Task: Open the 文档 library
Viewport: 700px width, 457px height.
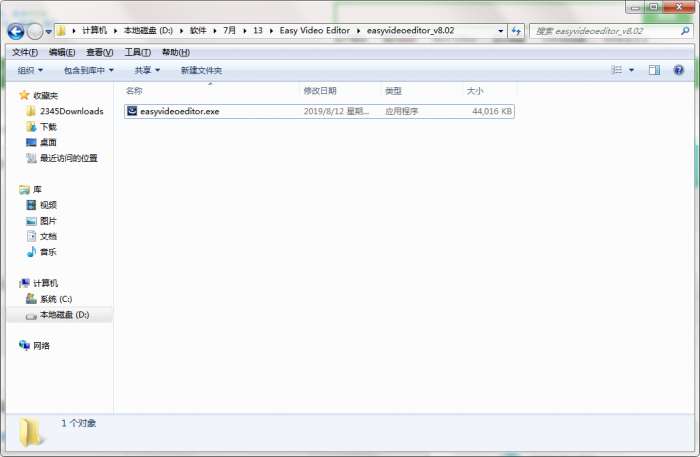Action: [48, 237]
